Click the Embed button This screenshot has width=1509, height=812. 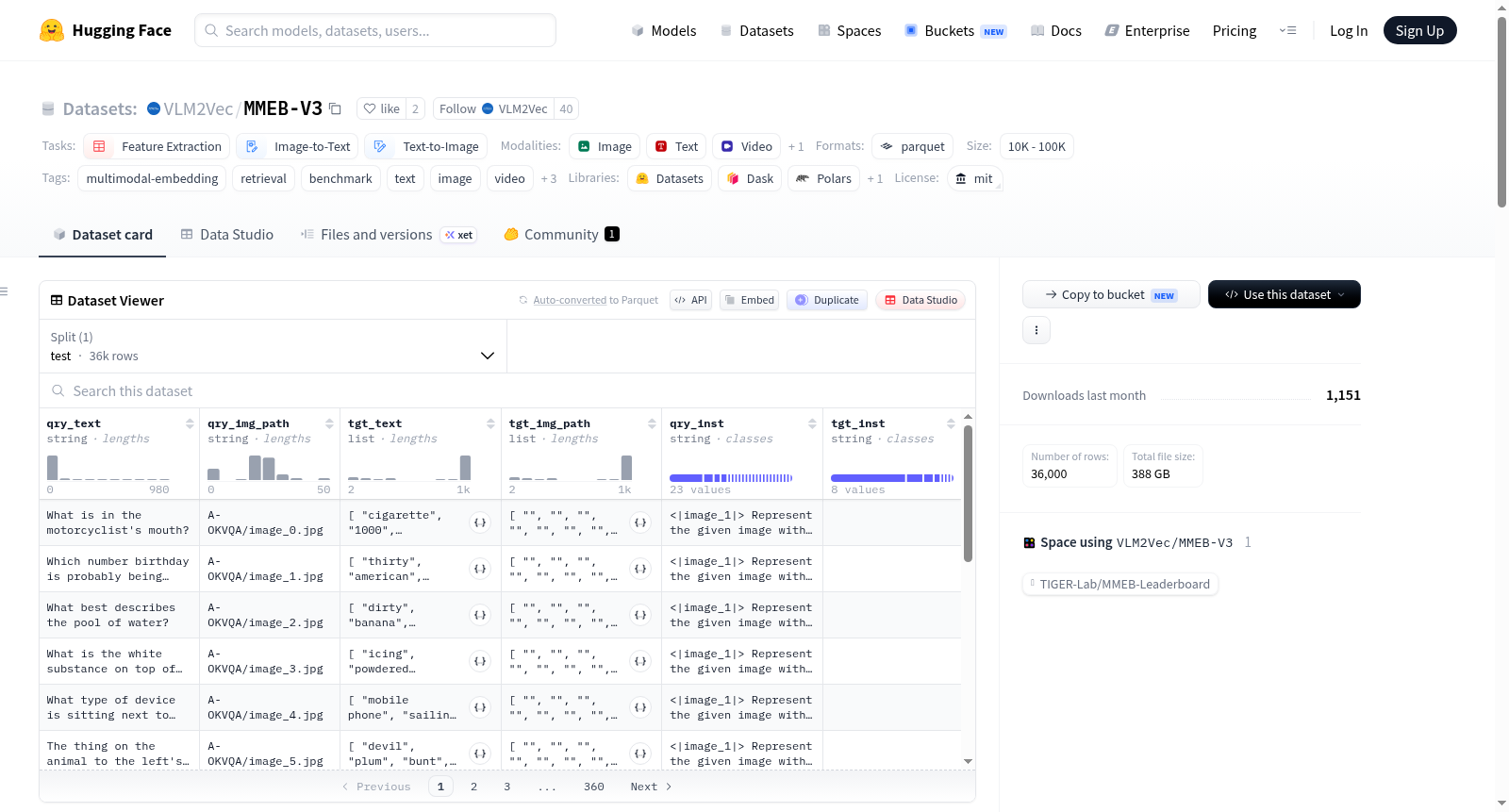(x=749, y=300)
